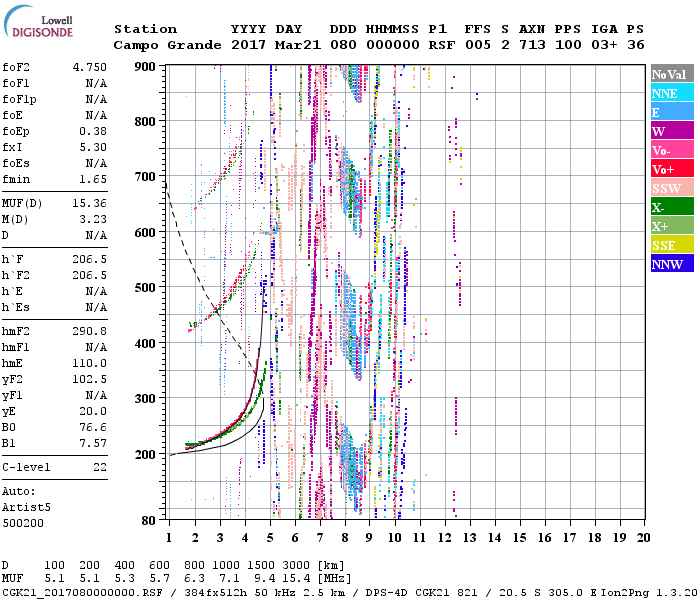Click the CGK21_2017080000000.RSF file name
Viewport: 700px width, 600px height.
pos(82,592)
